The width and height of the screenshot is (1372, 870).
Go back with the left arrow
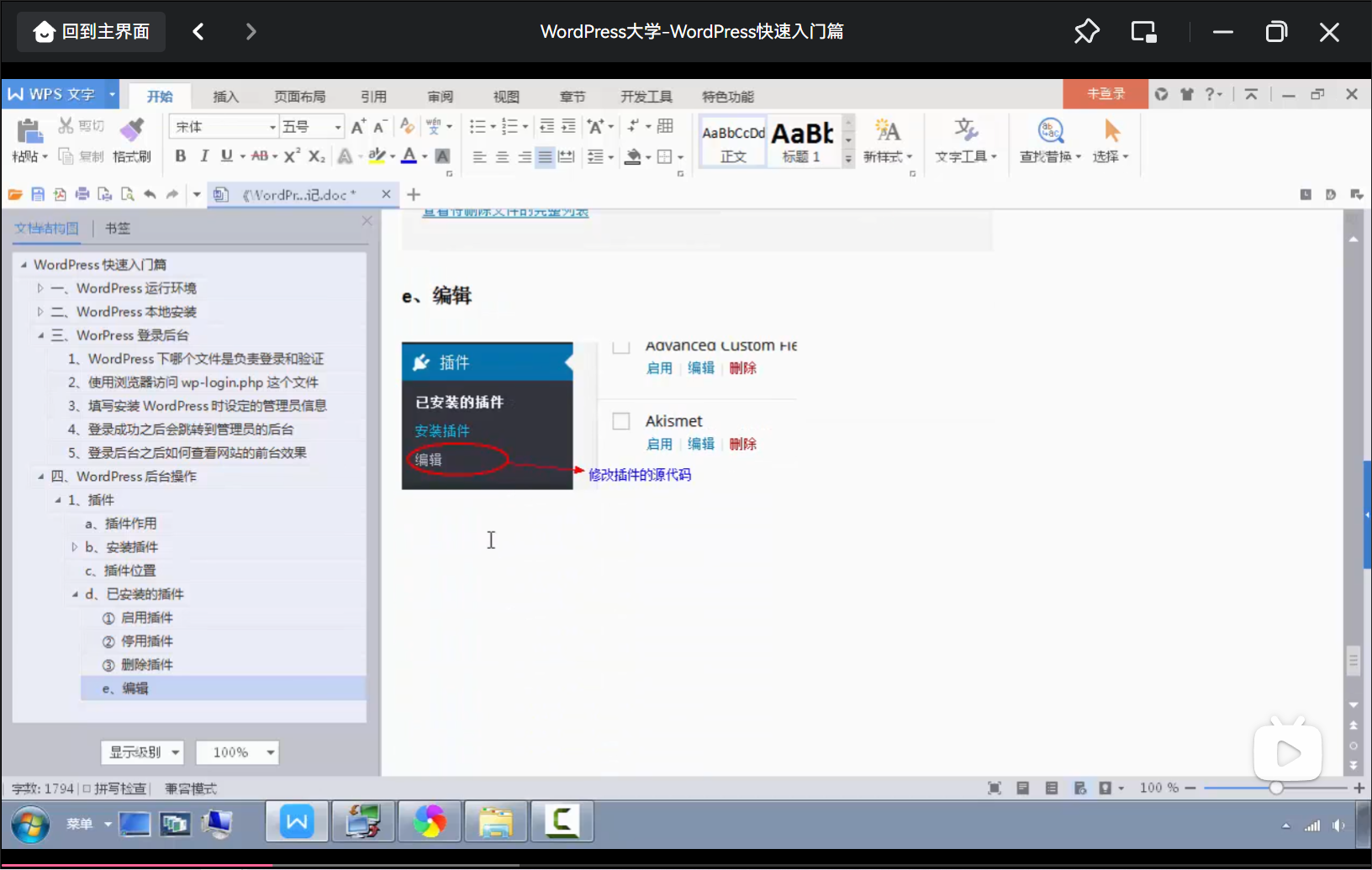(x=198, y=32)
